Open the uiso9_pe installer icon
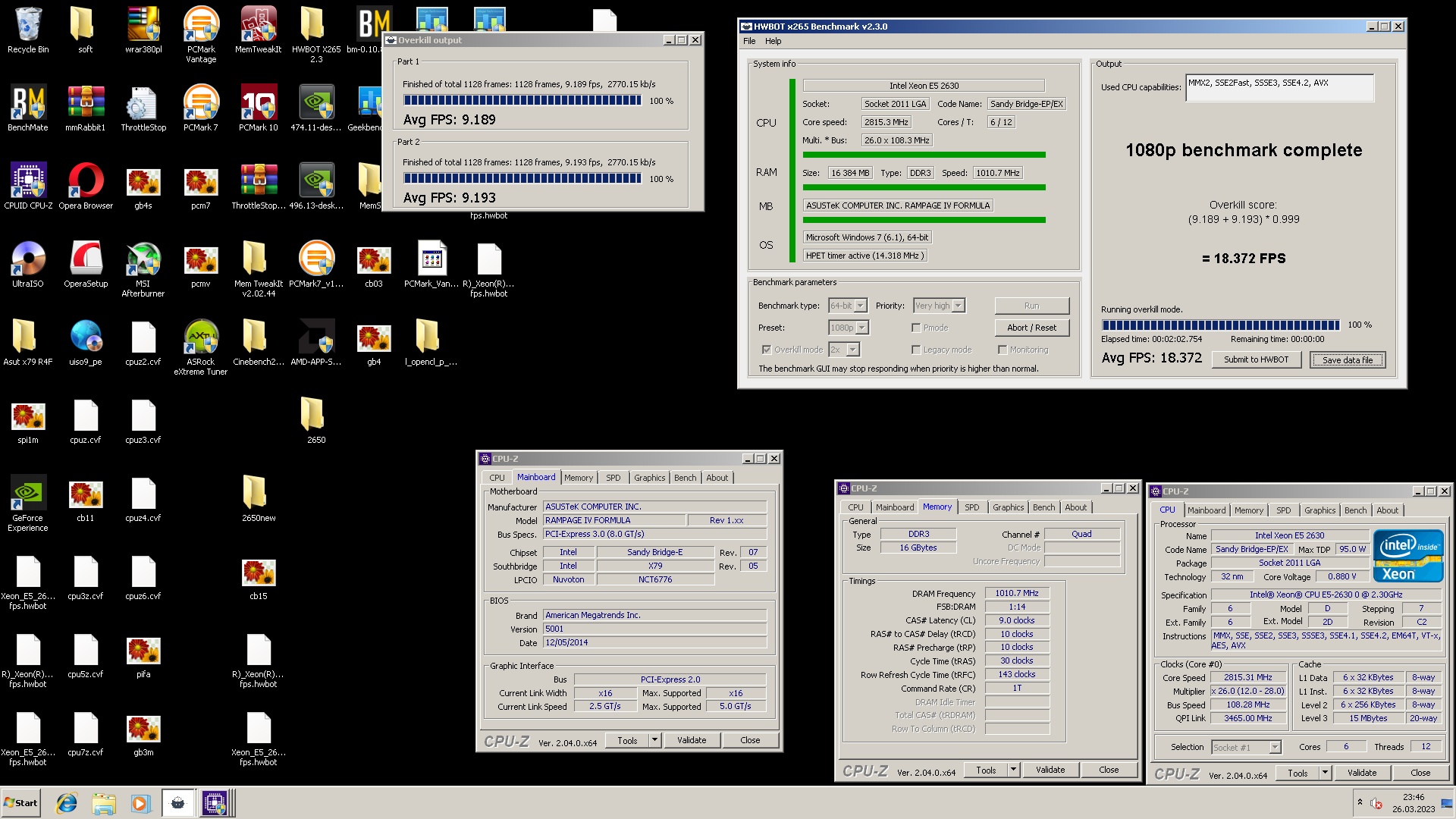 86,343
